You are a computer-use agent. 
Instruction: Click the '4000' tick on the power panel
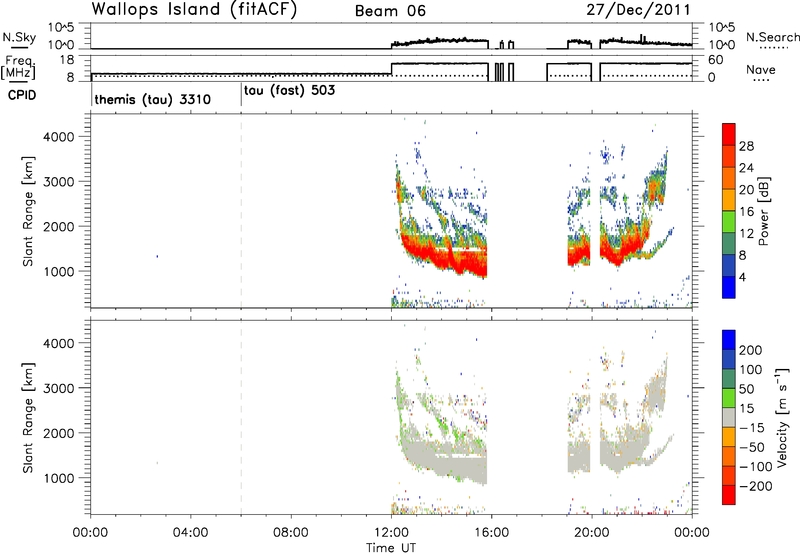tap(58, 137)
